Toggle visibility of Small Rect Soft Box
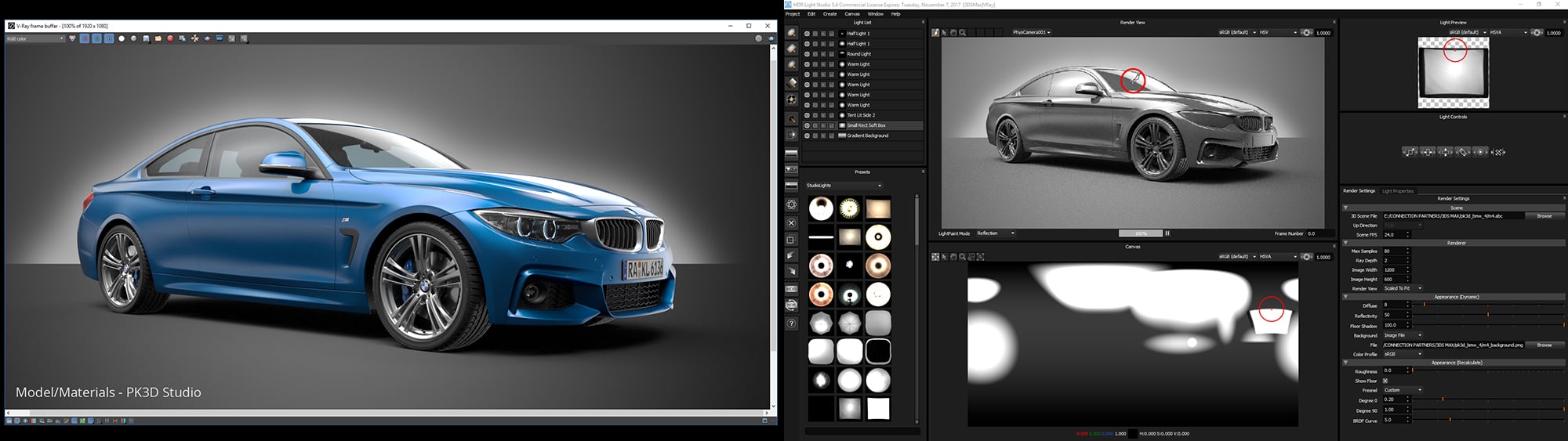The width and height of the screenshot is (1568, 441). pos(807,125)
